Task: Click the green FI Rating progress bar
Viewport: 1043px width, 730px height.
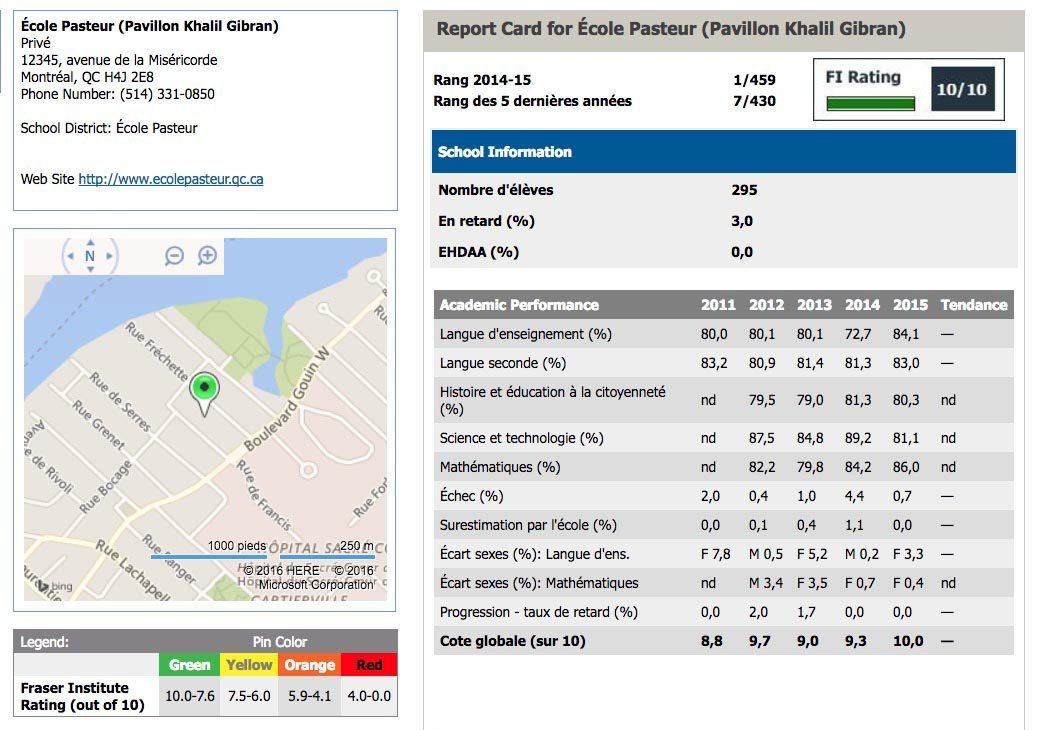Action: pos(870,103)
